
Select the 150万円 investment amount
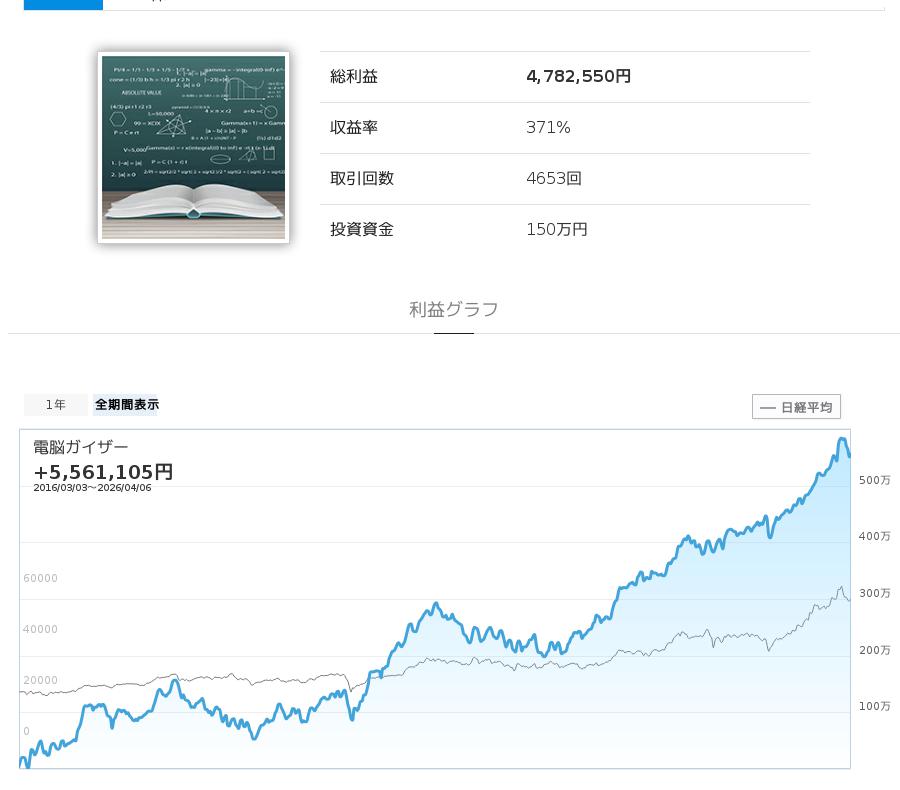coord(556,230)
